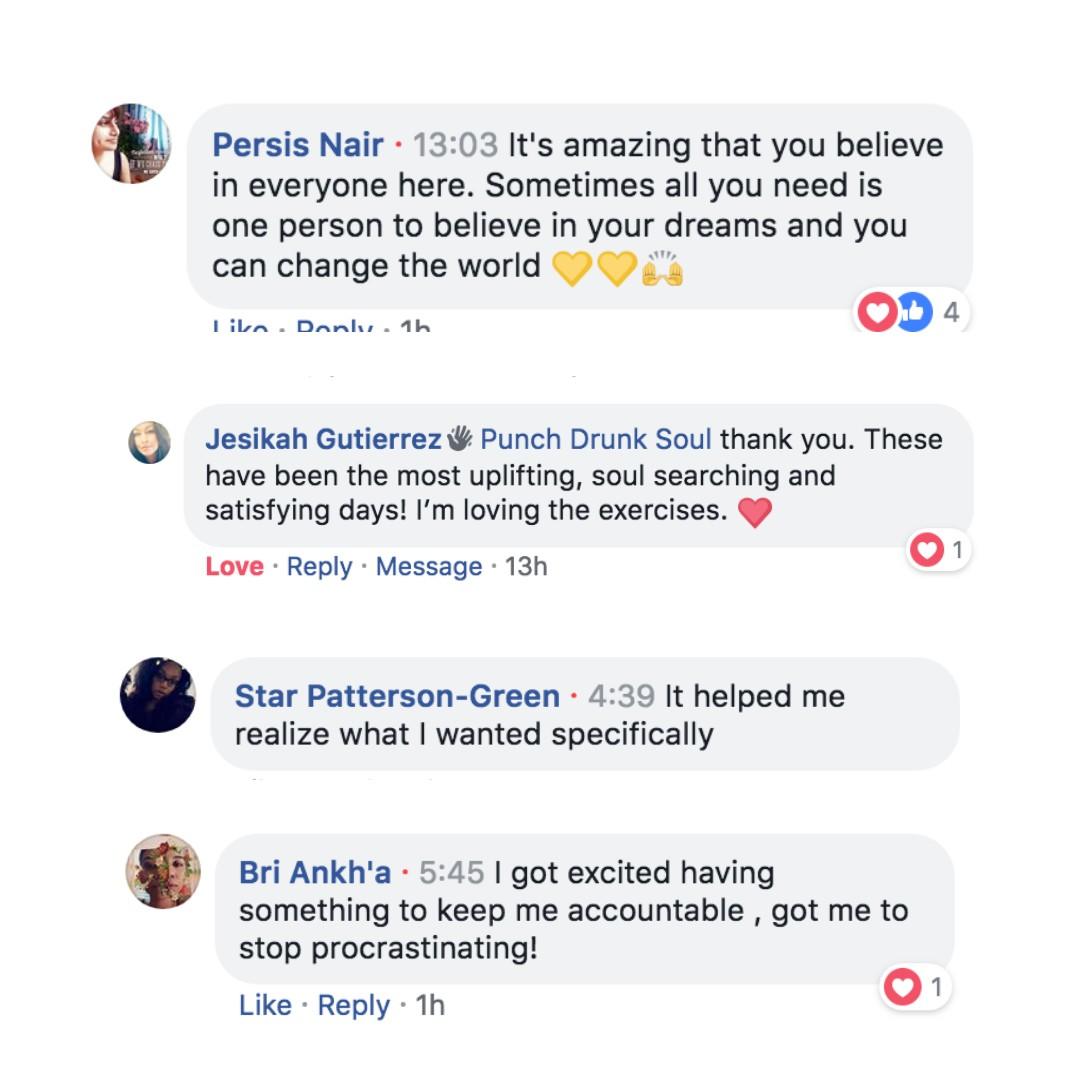Open the Persis Nair name link
The image size is (1080, 1080).
click(x=298, y=145)
